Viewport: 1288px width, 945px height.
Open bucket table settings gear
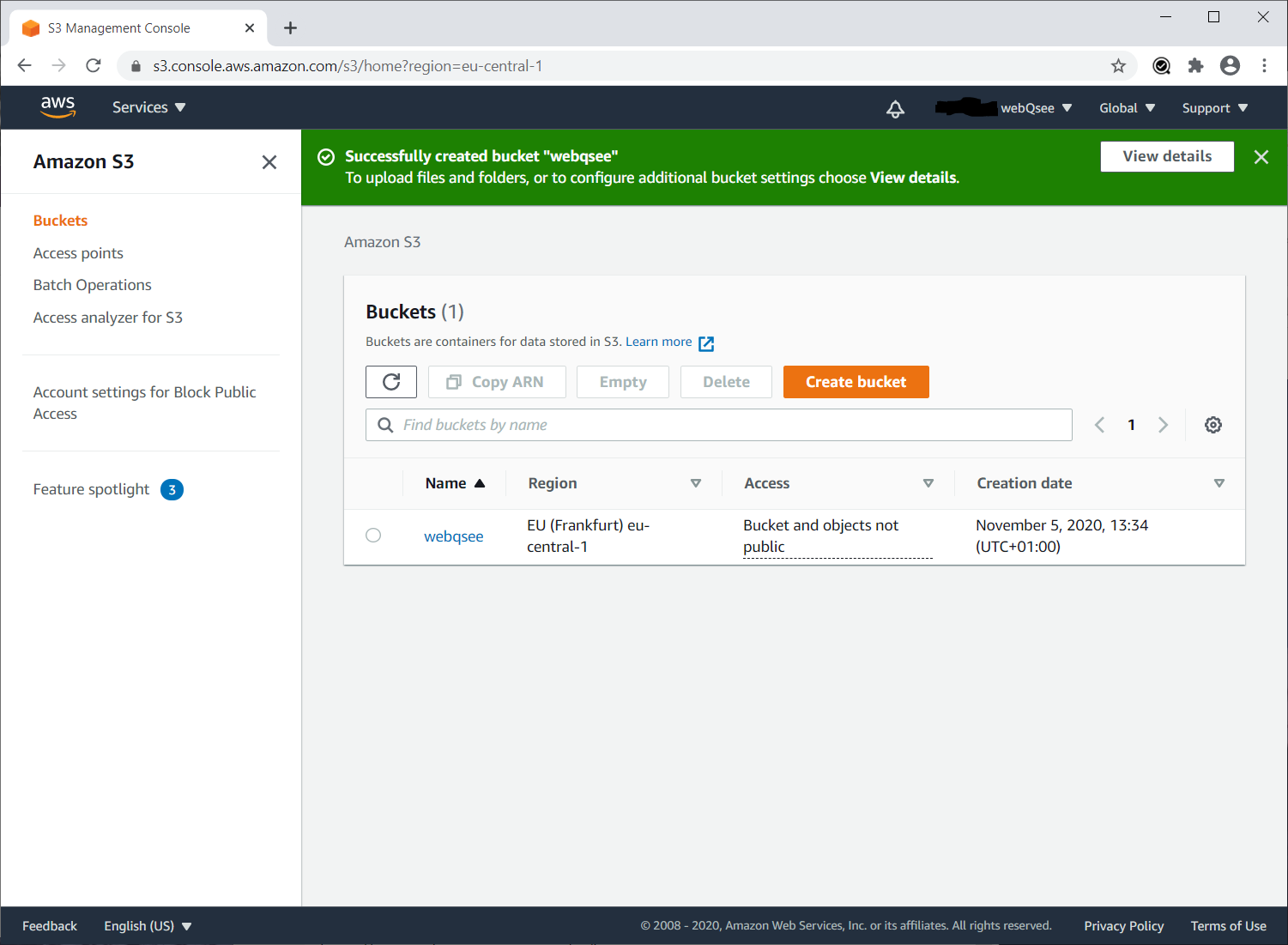pos(1213,425)
